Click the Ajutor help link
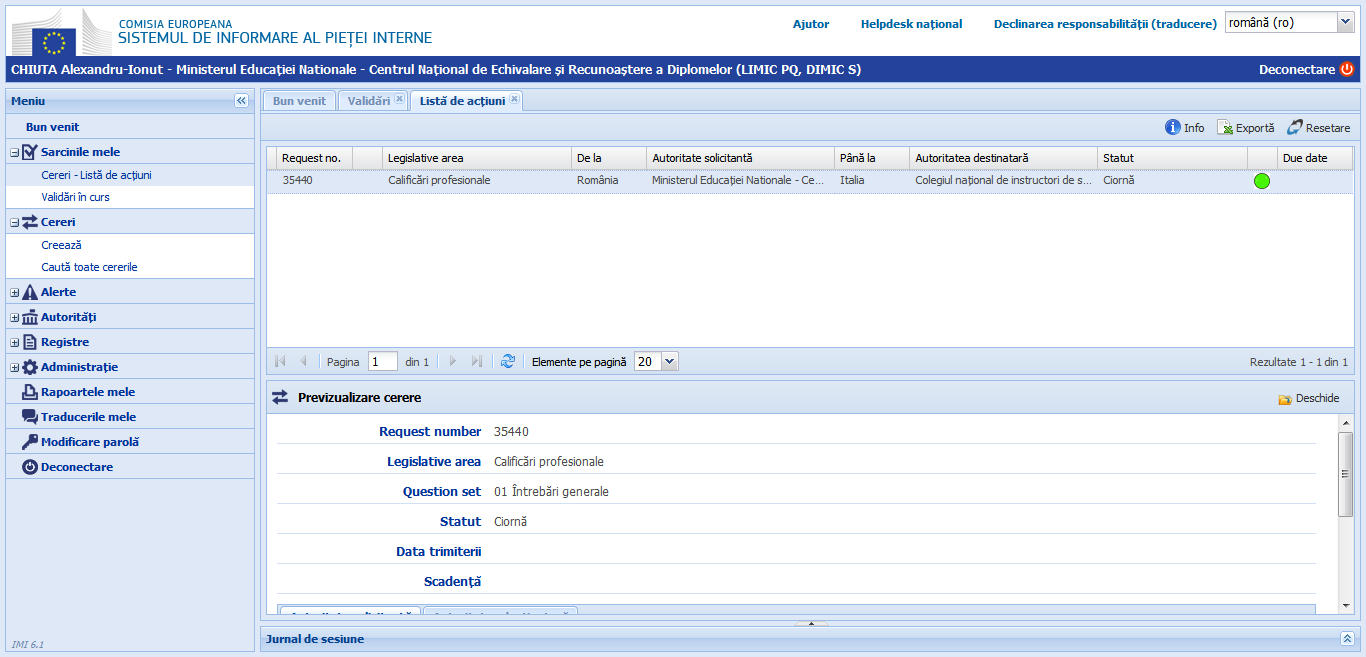This screenshot has width=1366, height=657. tap(811, 24)
